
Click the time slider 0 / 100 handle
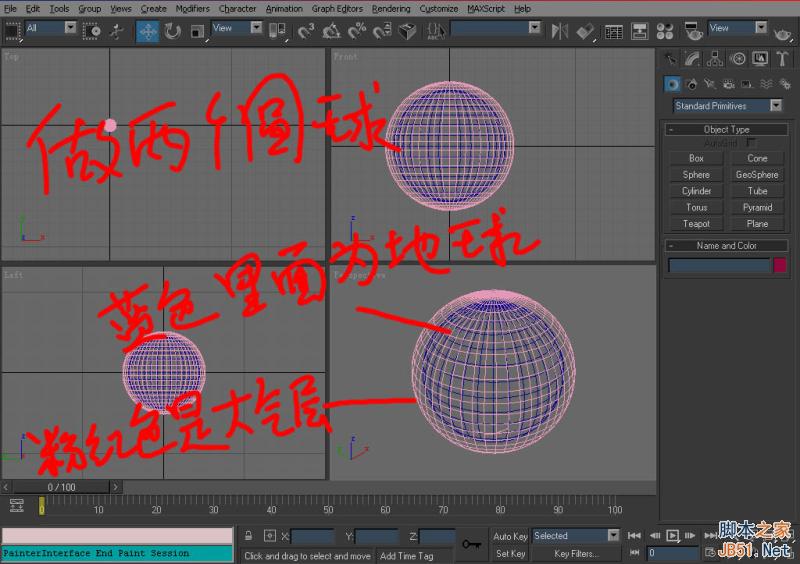point(61,487)
